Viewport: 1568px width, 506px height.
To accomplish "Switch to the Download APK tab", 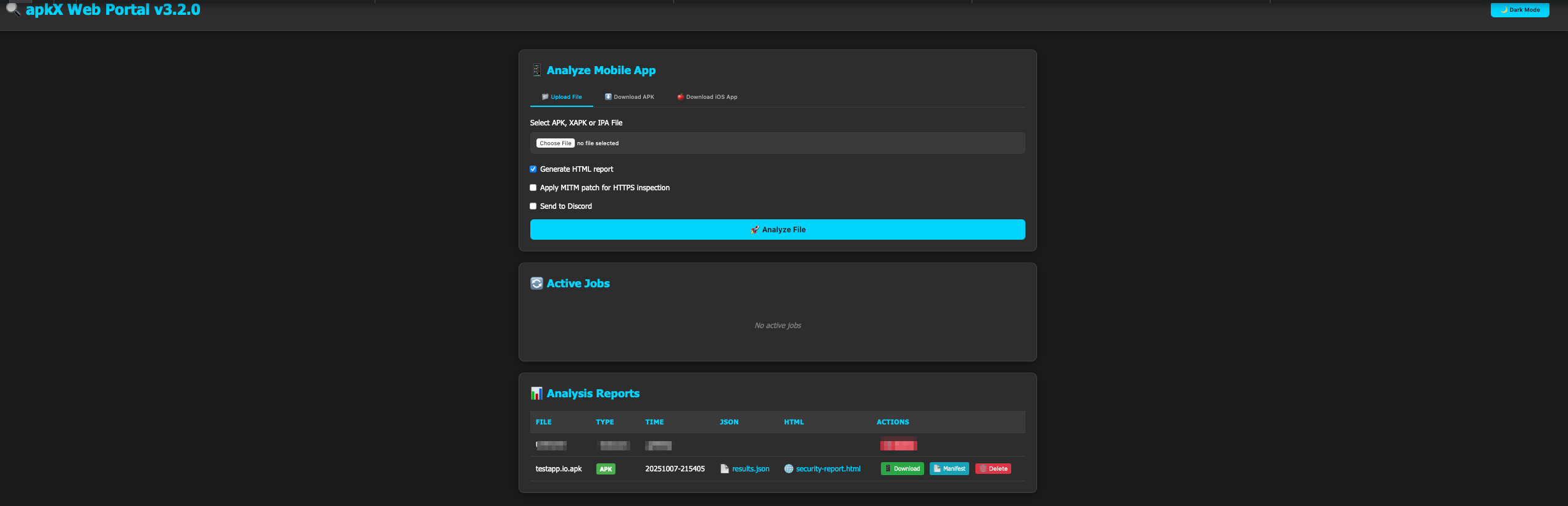I will click(x=629, y=97).
